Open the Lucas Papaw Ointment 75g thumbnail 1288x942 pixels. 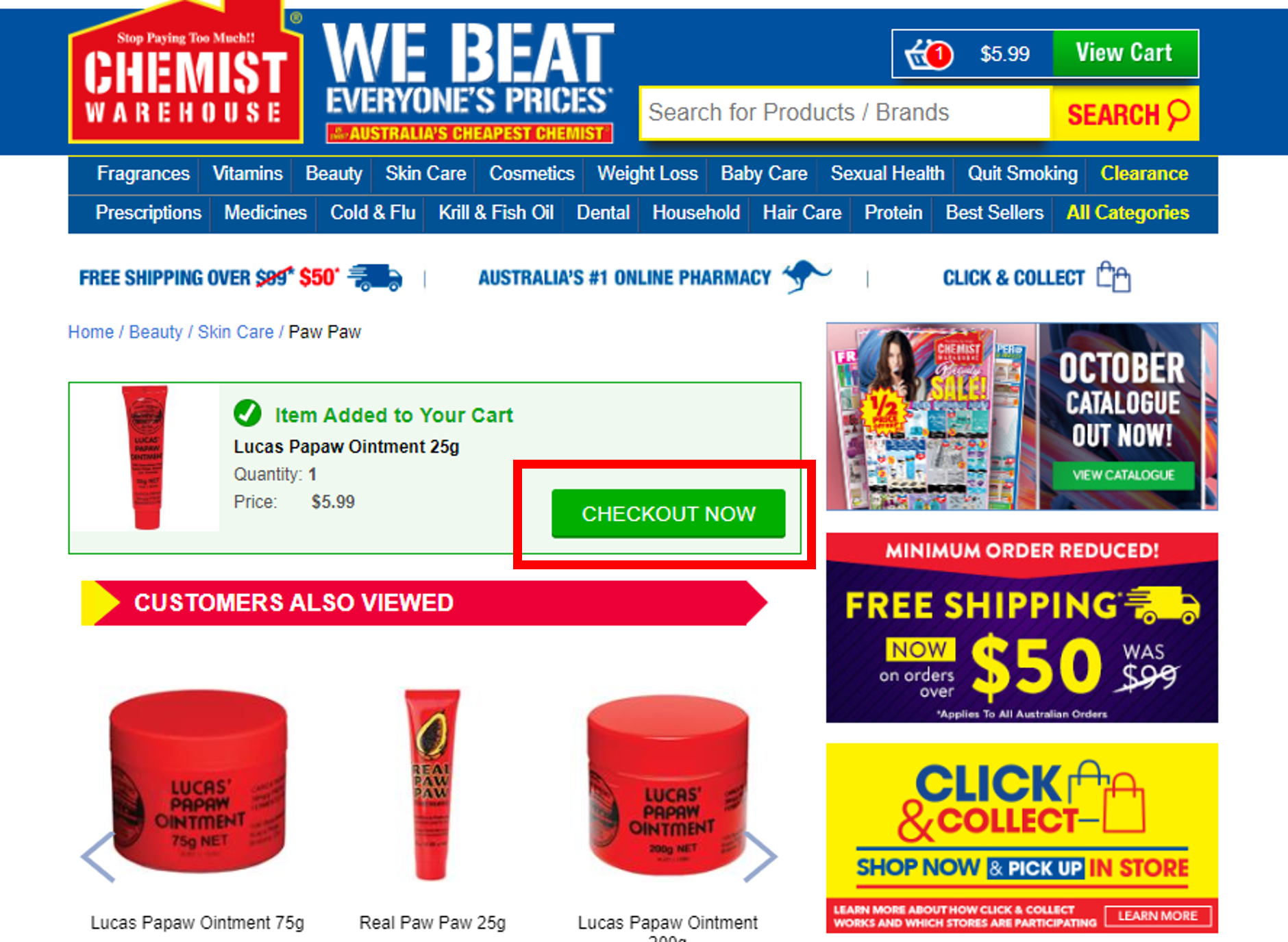click(199, 782)
